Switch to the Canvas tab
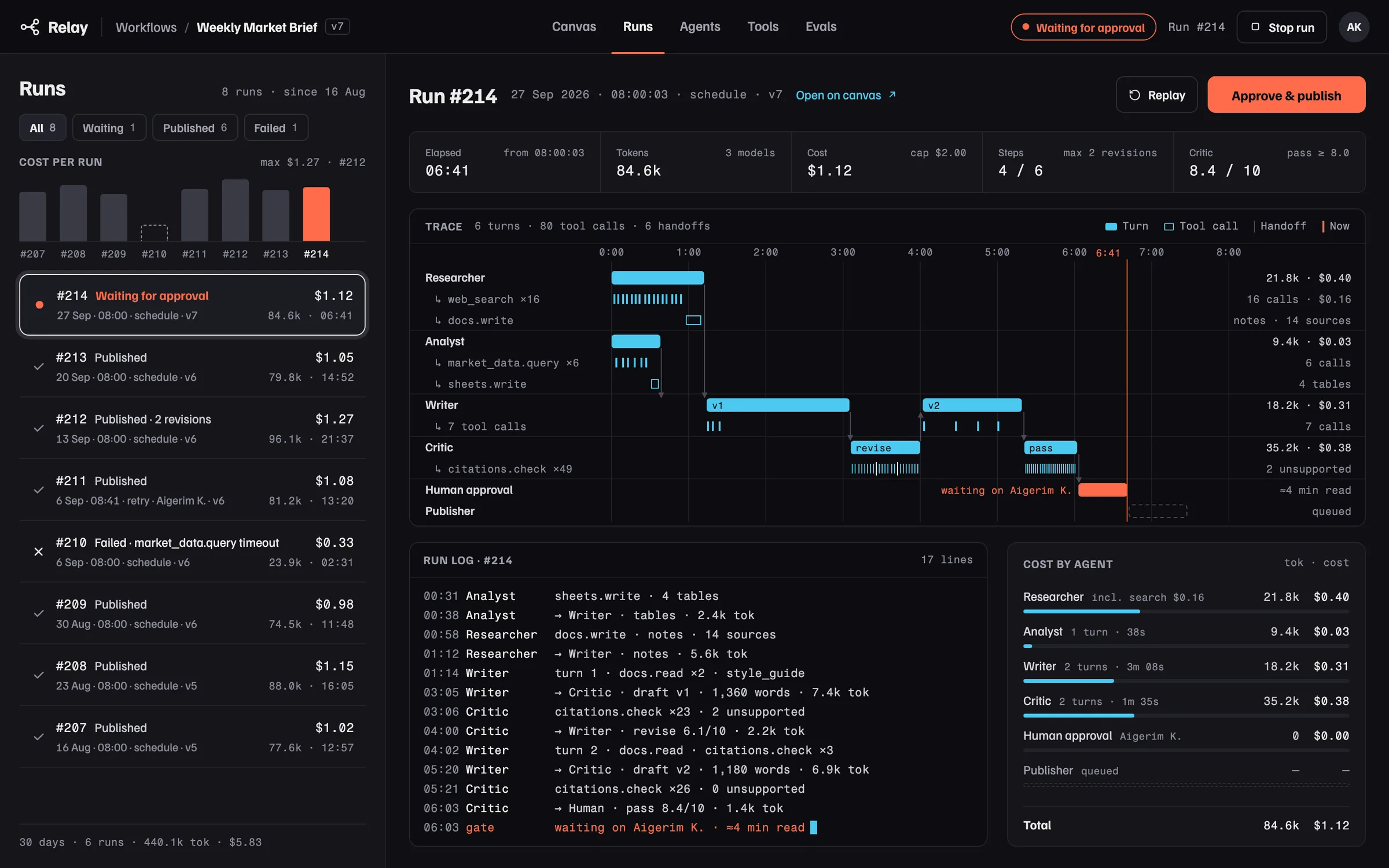Screen dimensions: 1389x868 point(574,27)
